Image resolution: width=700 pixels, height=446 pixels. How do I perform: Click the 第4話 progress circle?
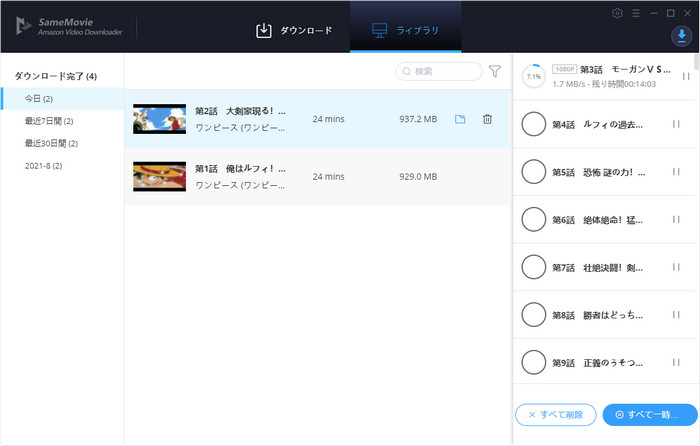534,124
